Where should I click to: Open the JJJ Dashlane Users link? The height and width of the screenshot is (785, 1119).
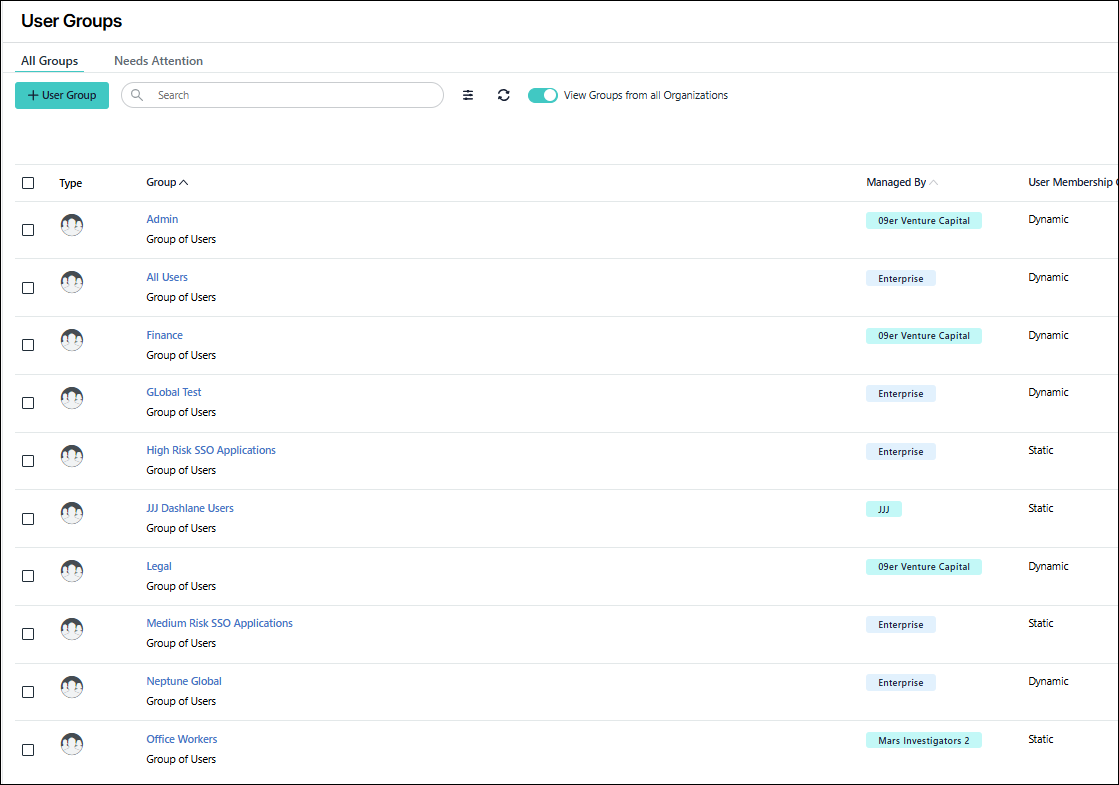click(x=190, y=508)
